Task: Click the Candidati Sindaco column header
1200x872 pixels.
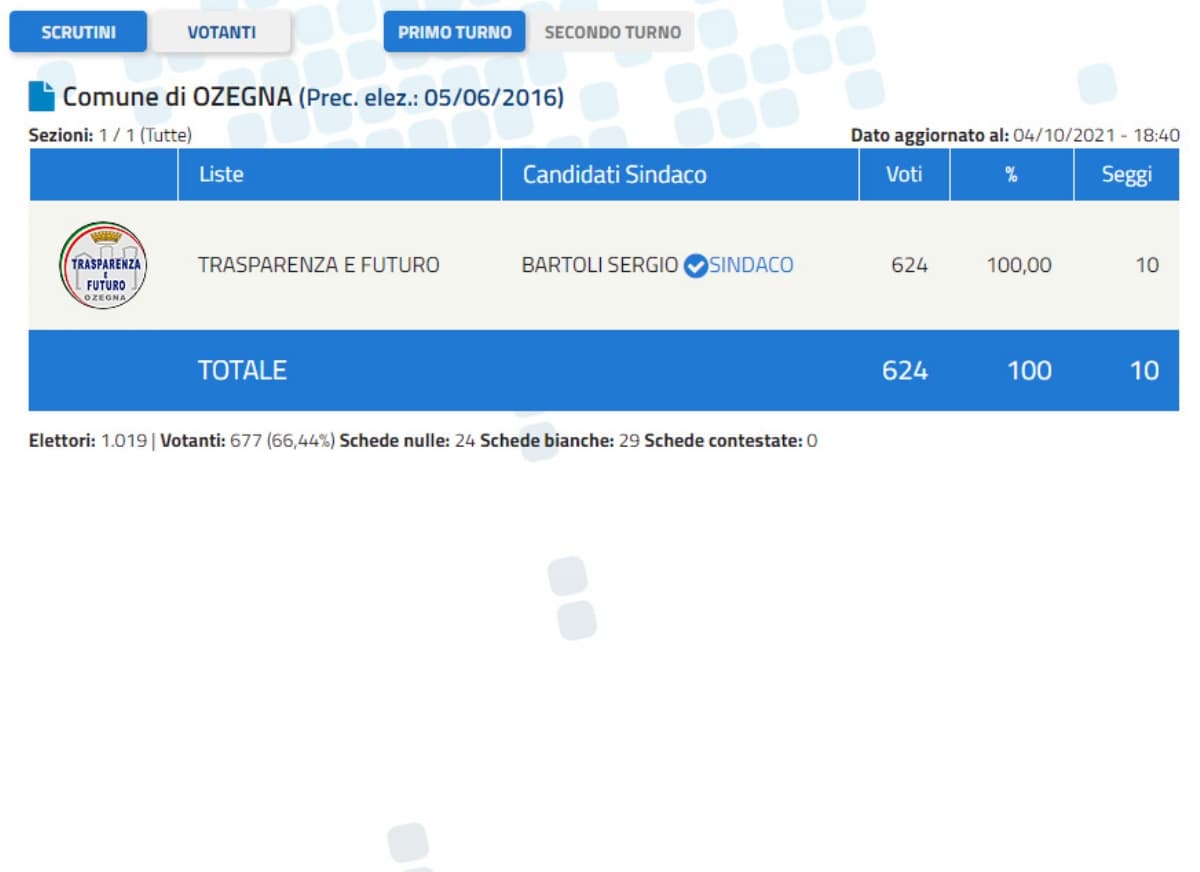Action: (x=614, y=174)
